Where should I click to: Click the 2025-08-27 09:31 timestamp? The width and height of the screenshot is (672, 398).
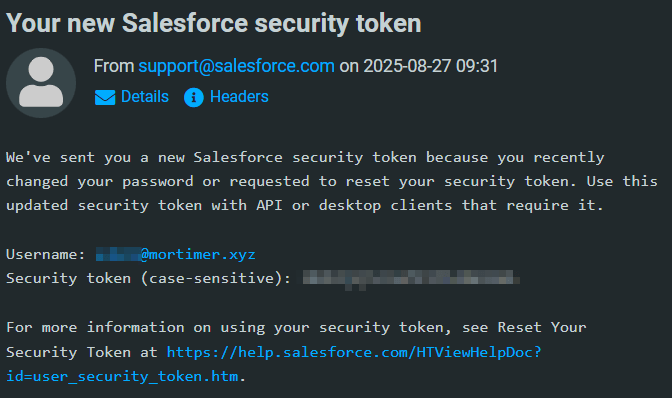pyautogui.click(x=430, y=66)
